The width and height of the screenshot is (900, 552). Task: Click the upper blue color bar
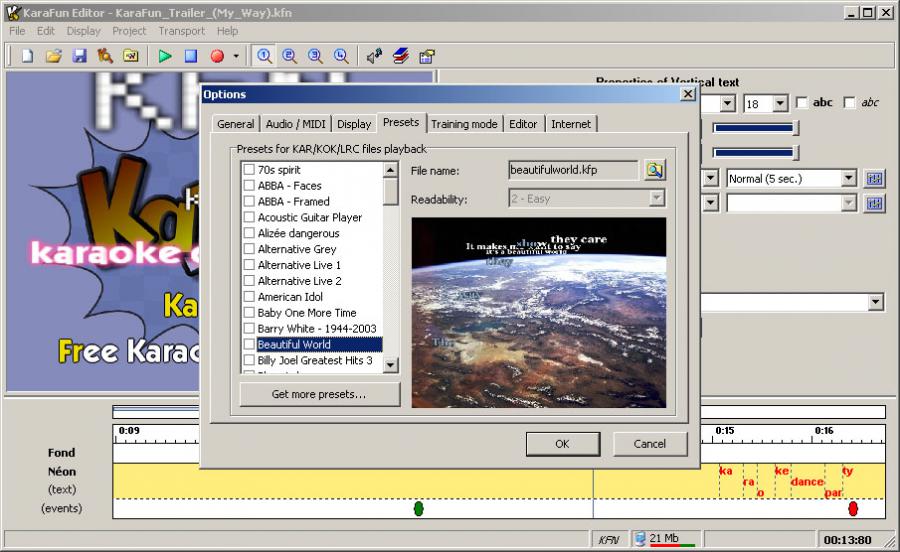[x=753, y=128]
